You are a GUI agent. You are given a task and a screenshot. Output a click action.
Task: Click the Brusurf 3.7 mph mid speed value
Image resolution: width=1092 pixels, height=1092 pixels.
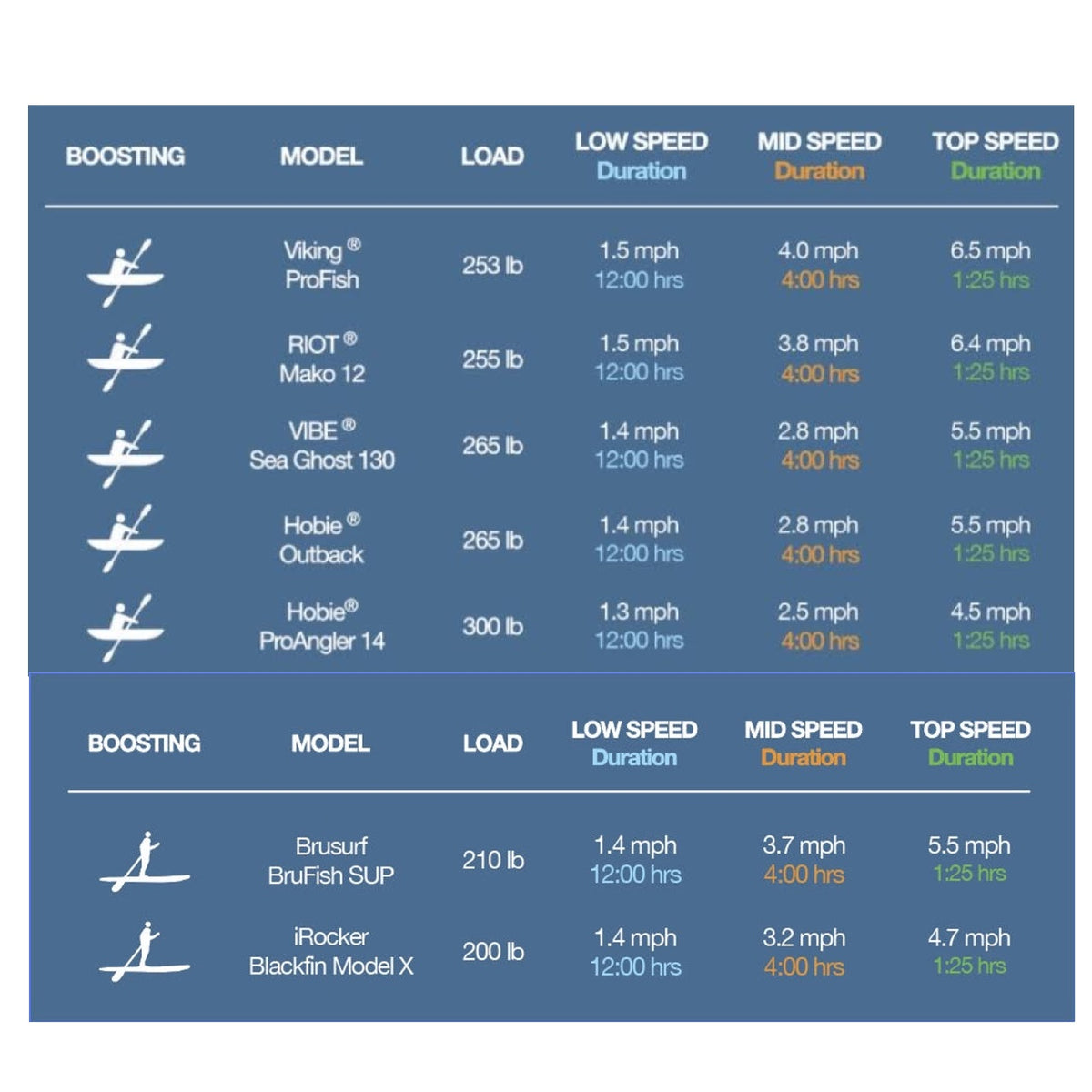804,845
